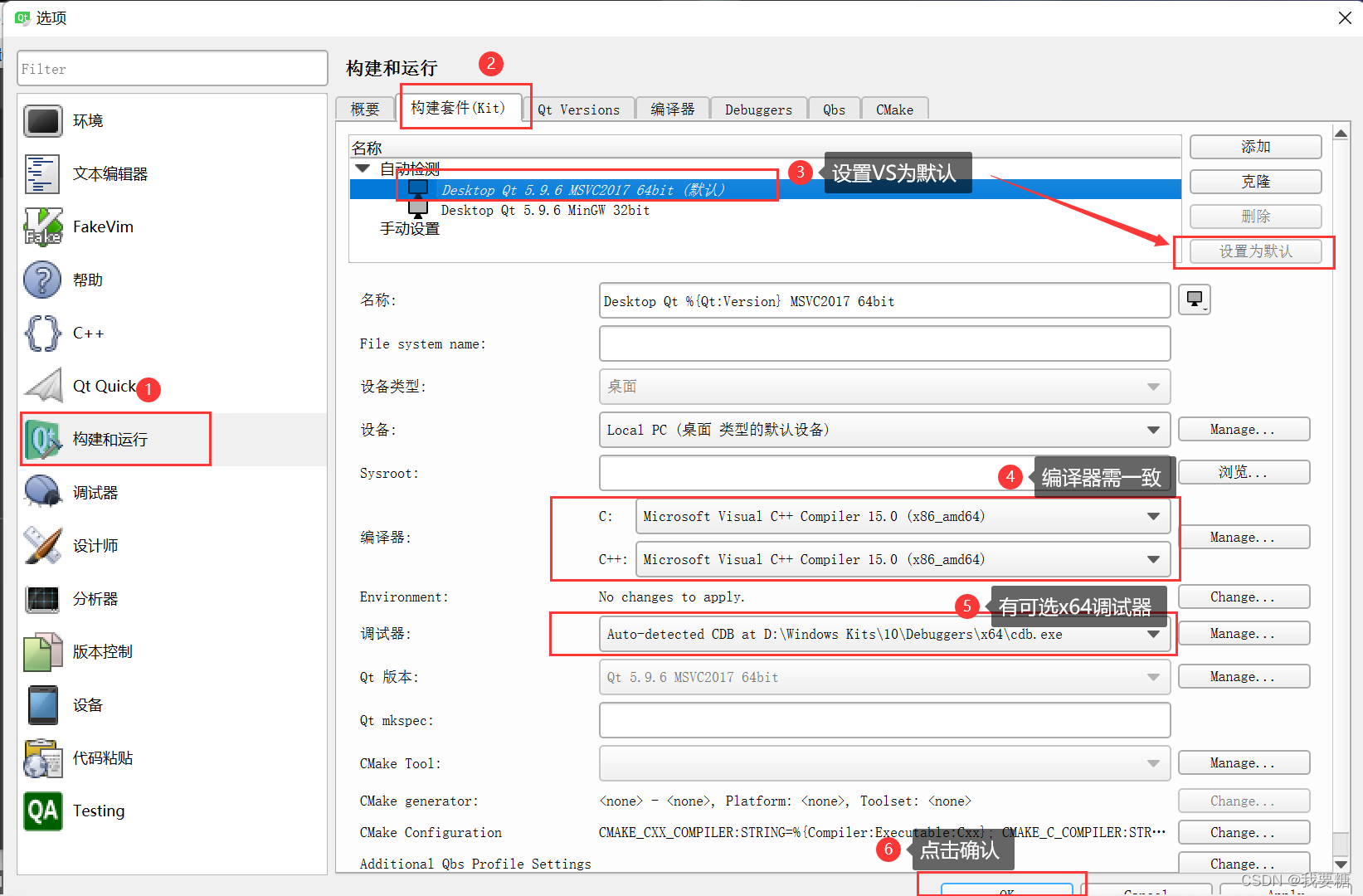Switch to the 编译器 compilers tab
The image size is (1363, 896).
[673, 110]
